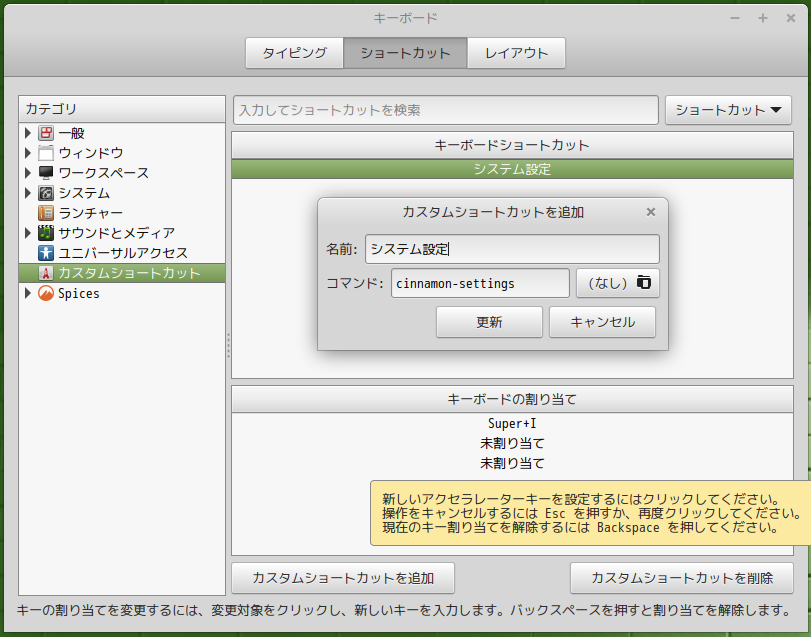811x637 pixels.
Task: Open the command file chooser (なし) button
Action: (x=617, y=283)
